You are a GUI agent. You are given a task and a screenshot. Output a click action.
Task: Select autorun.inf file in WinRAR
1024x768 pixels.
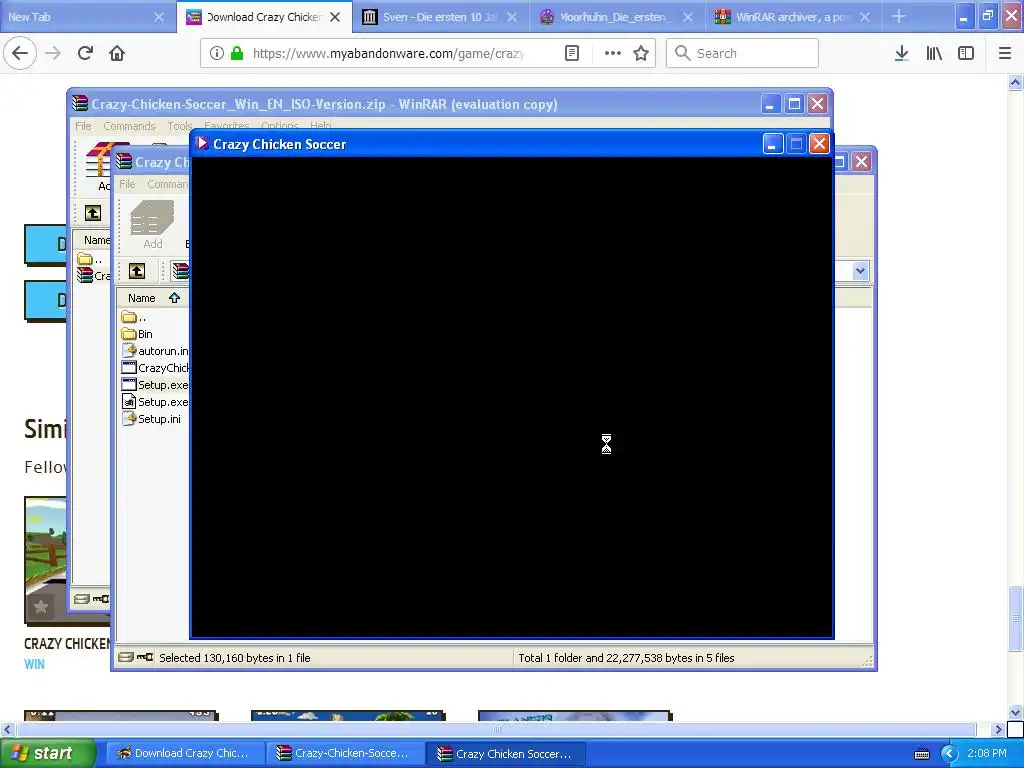click(x=155, y=351)
